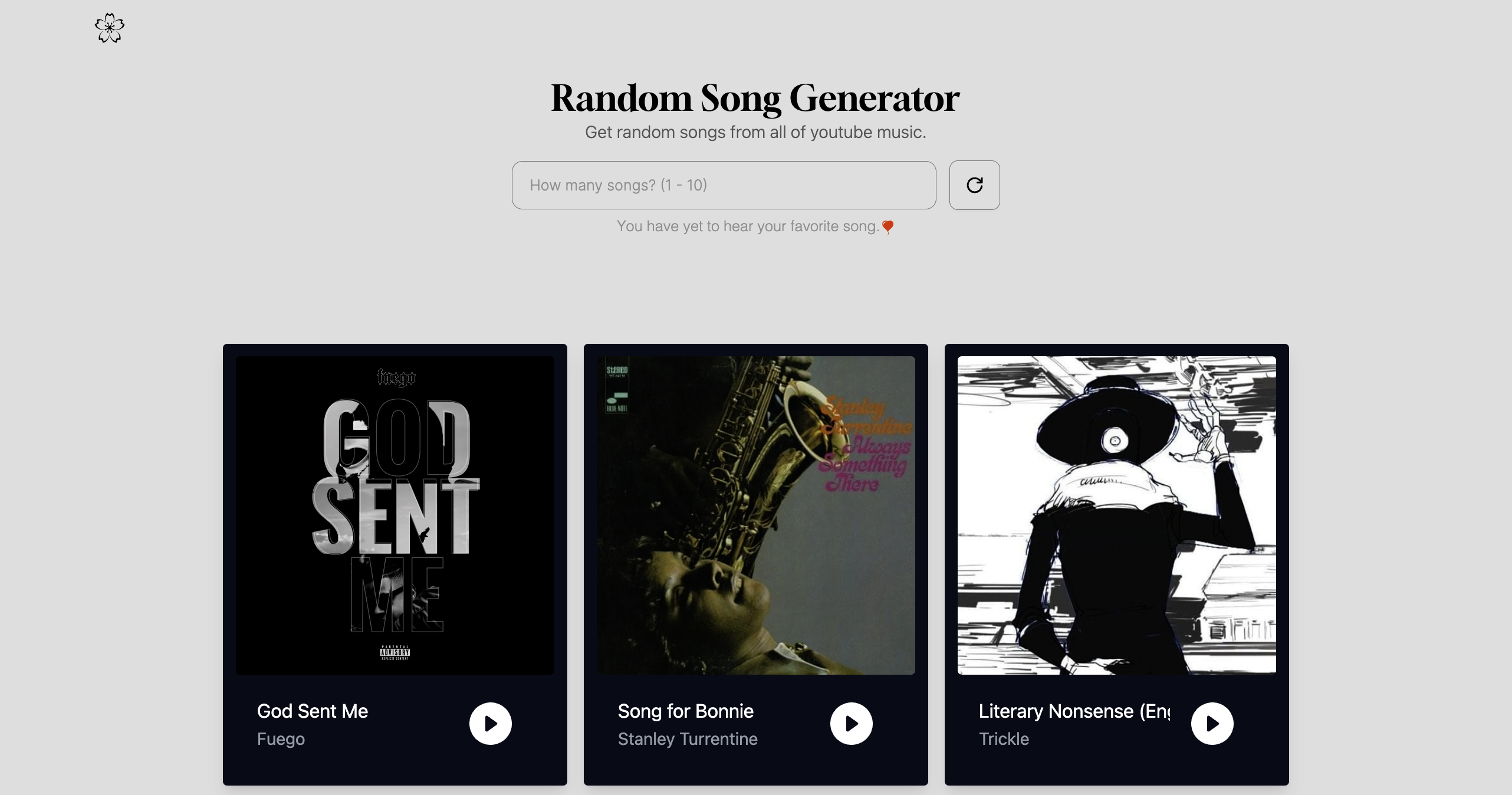Image resolution: width=1512 pixels, height=795 pixels.
Task: Click the Song for Bonnie title text
Action: point(686,711)
